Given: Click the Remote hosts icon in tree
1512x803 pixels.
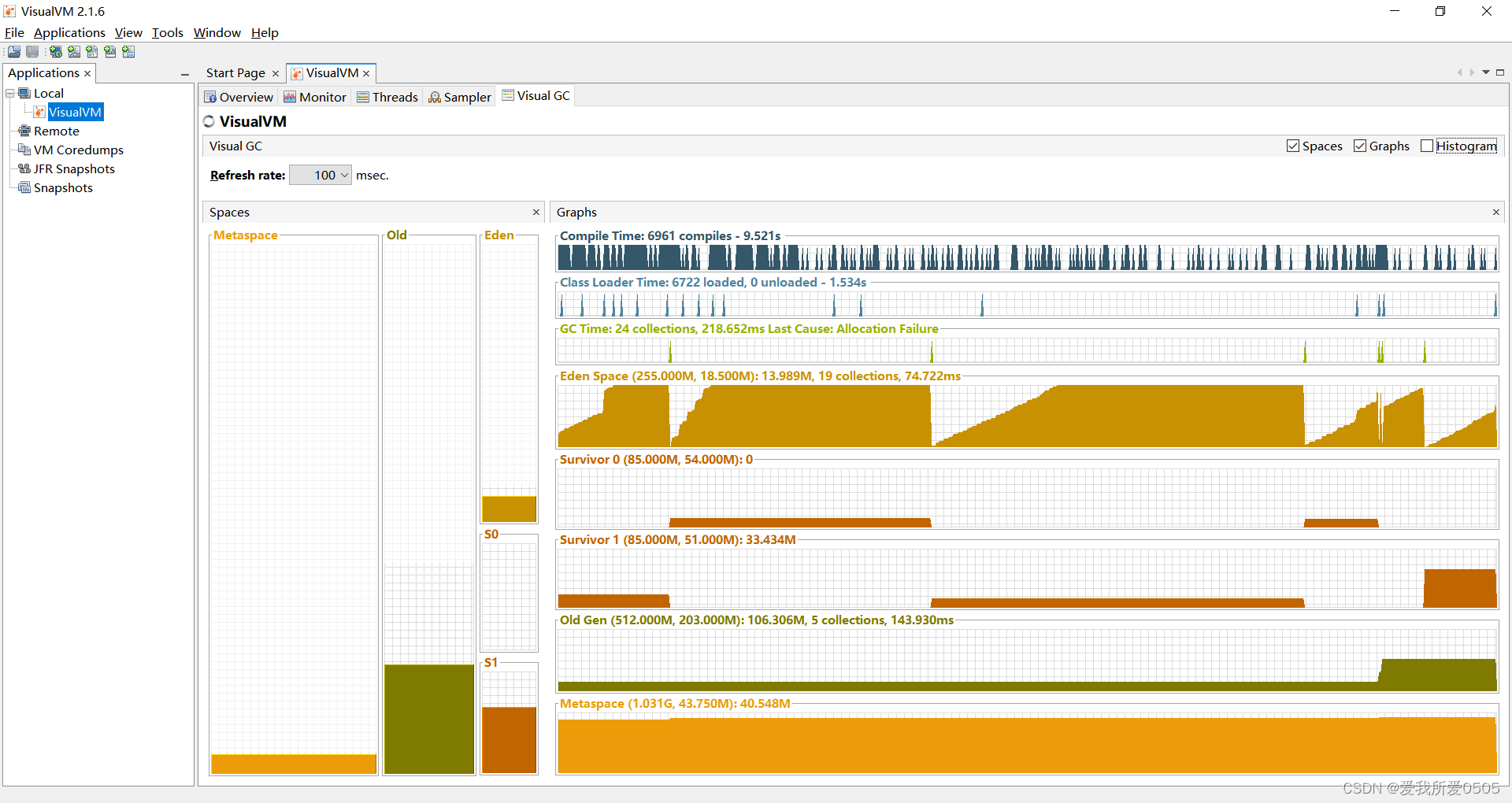Looking at the screenshot, I should (x=24, y=131).
